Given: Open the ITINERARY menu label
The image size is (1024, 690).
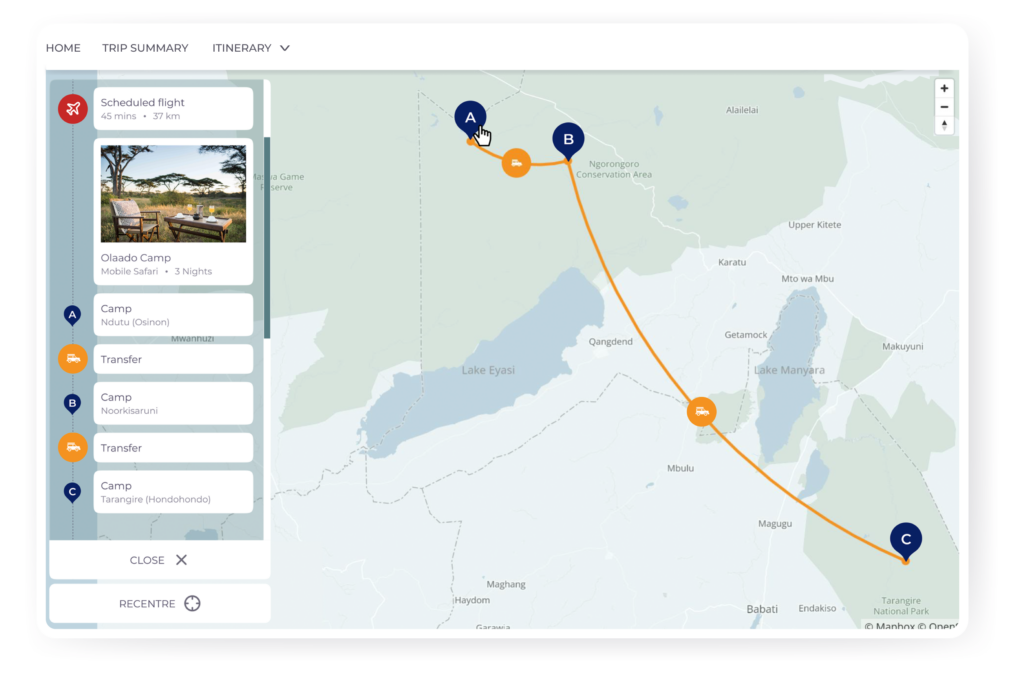Looking at the screenshot, I should [242, 48].
